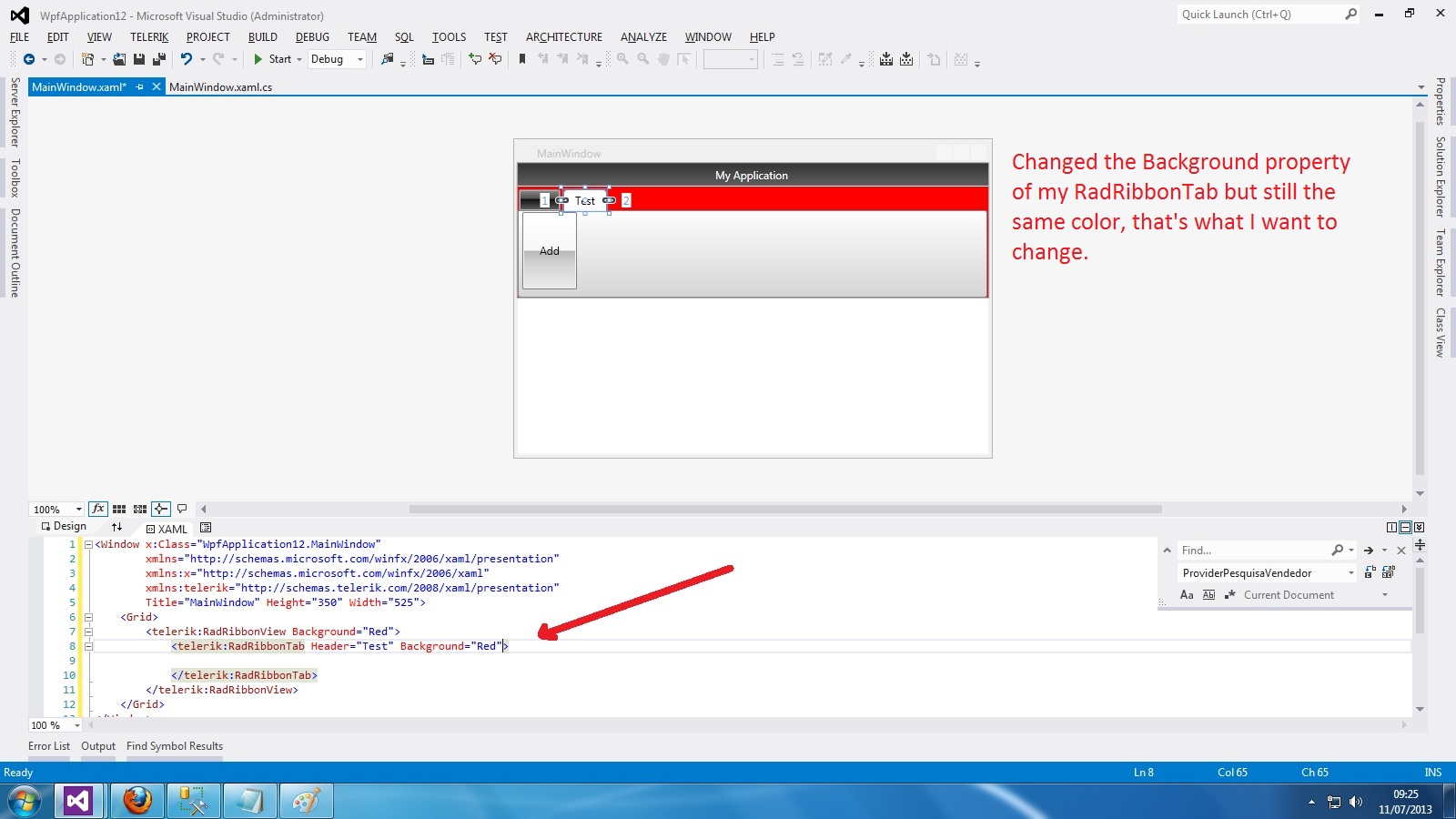This screenshot has height=819, width=1456.
Task: Open the ARCHITECTURE menu
Action: click(564, 37)
